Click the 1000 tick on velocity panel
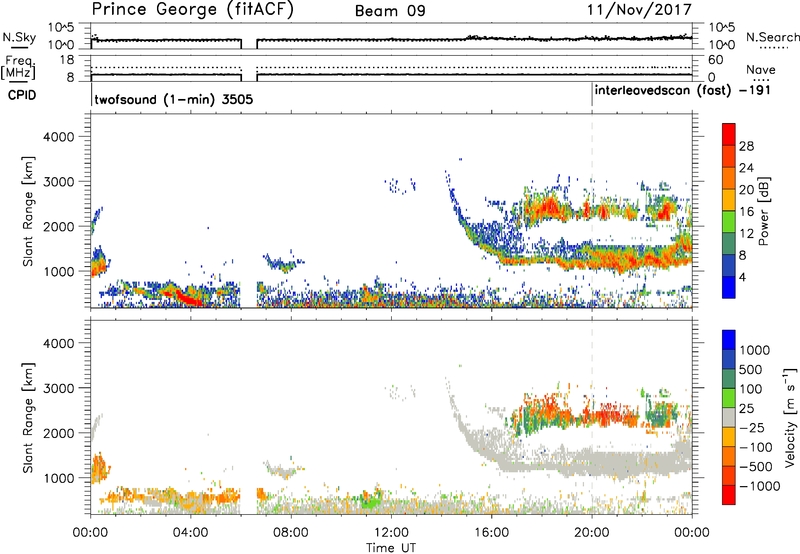Screen dimensions: 800x554 point(58,478)
